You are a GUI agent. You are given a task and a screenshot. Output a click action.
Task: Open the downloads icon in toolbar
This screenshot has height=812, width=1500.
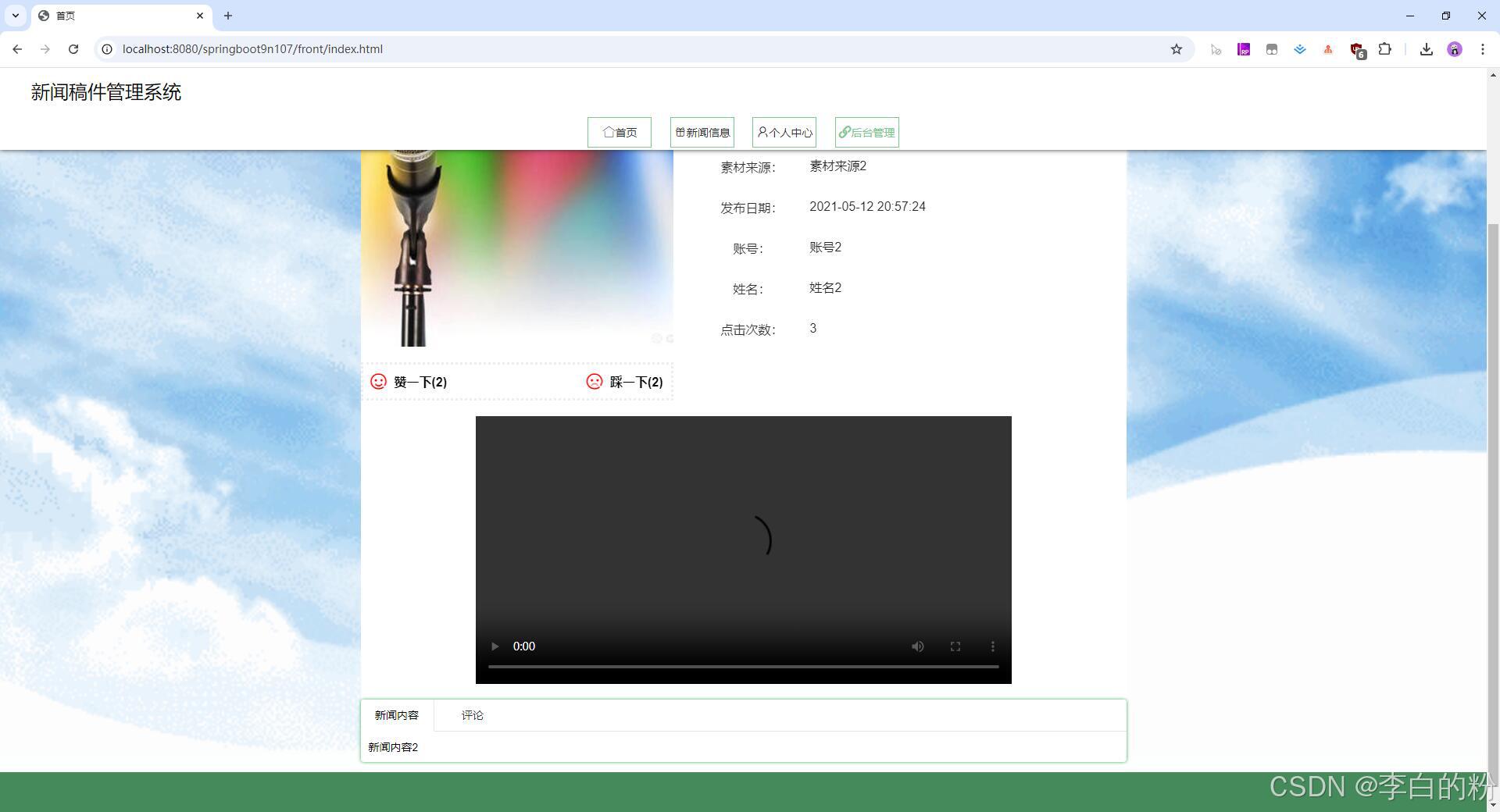pos(1427,49)
